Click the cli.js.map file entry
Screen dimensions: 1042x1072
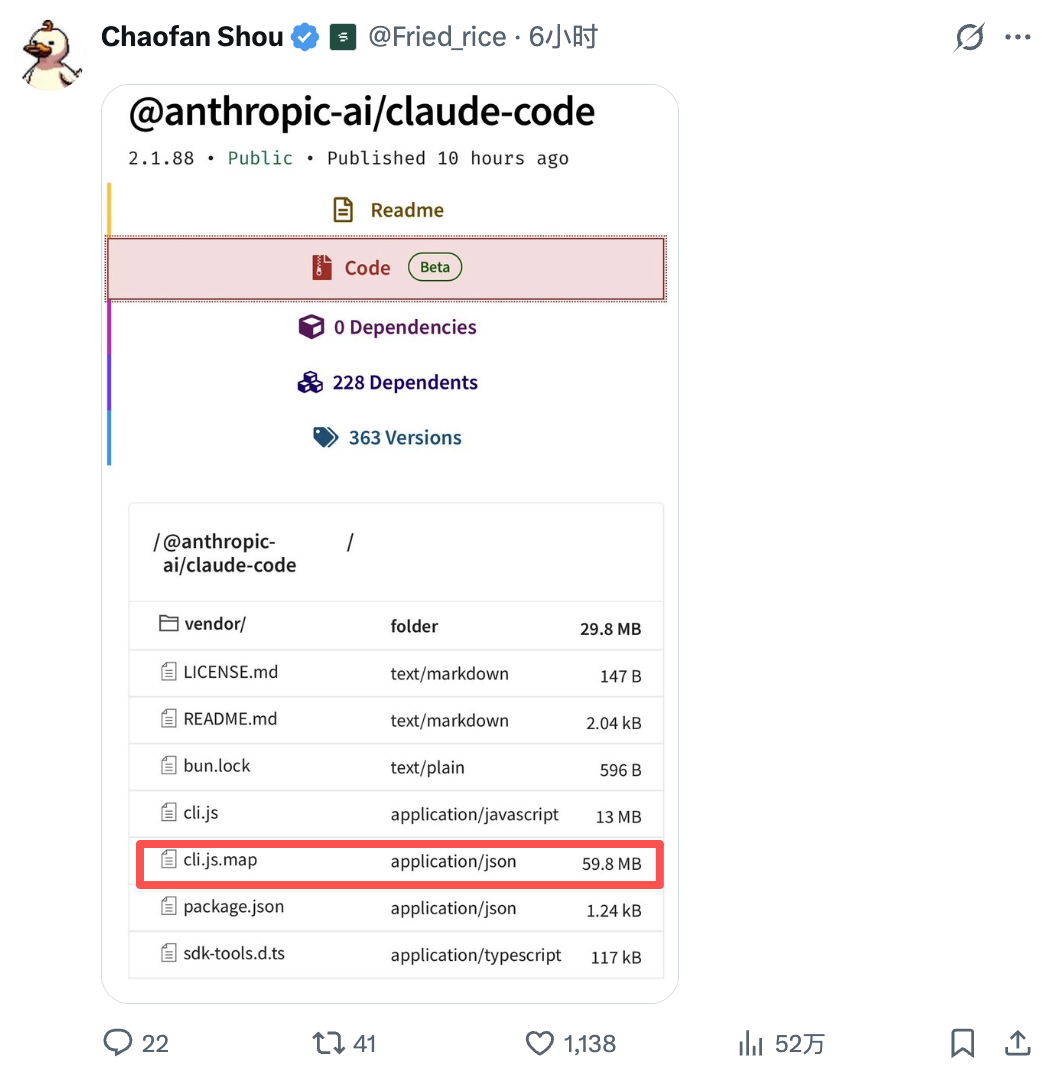coord(220,860)
